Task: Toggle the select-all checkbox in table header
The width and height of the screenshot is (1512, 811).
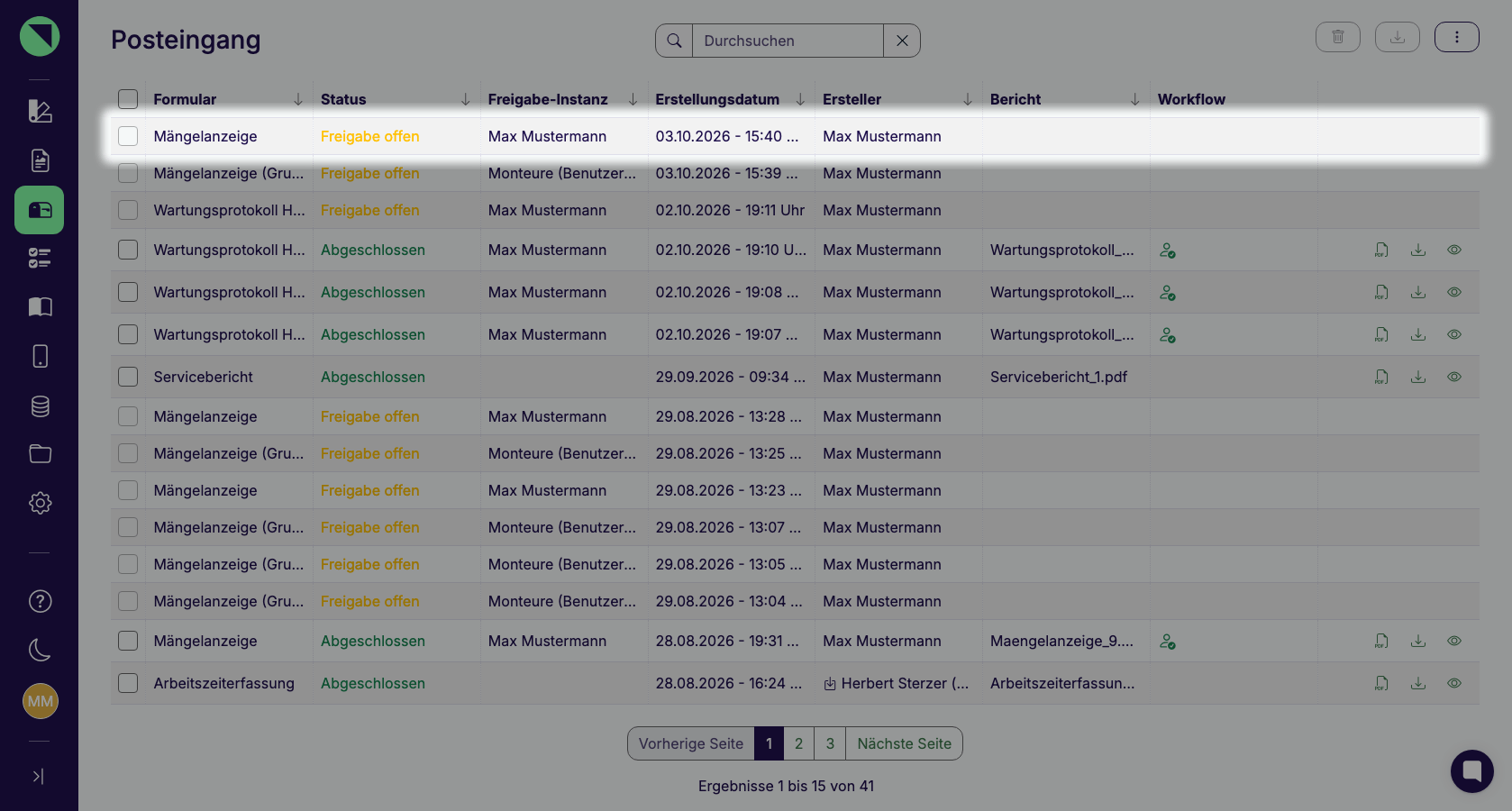Action: click(x=128, y=99)
